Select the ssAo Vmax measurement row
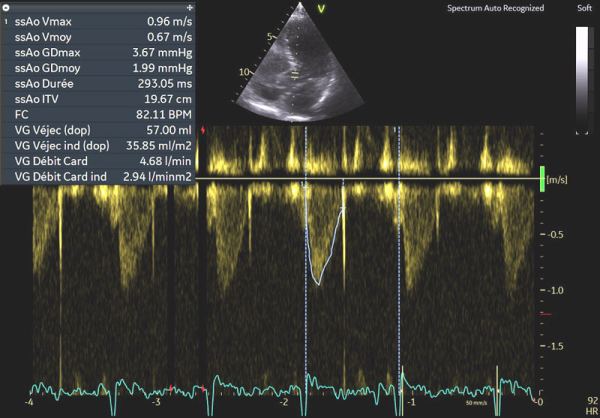 [100, 20]
